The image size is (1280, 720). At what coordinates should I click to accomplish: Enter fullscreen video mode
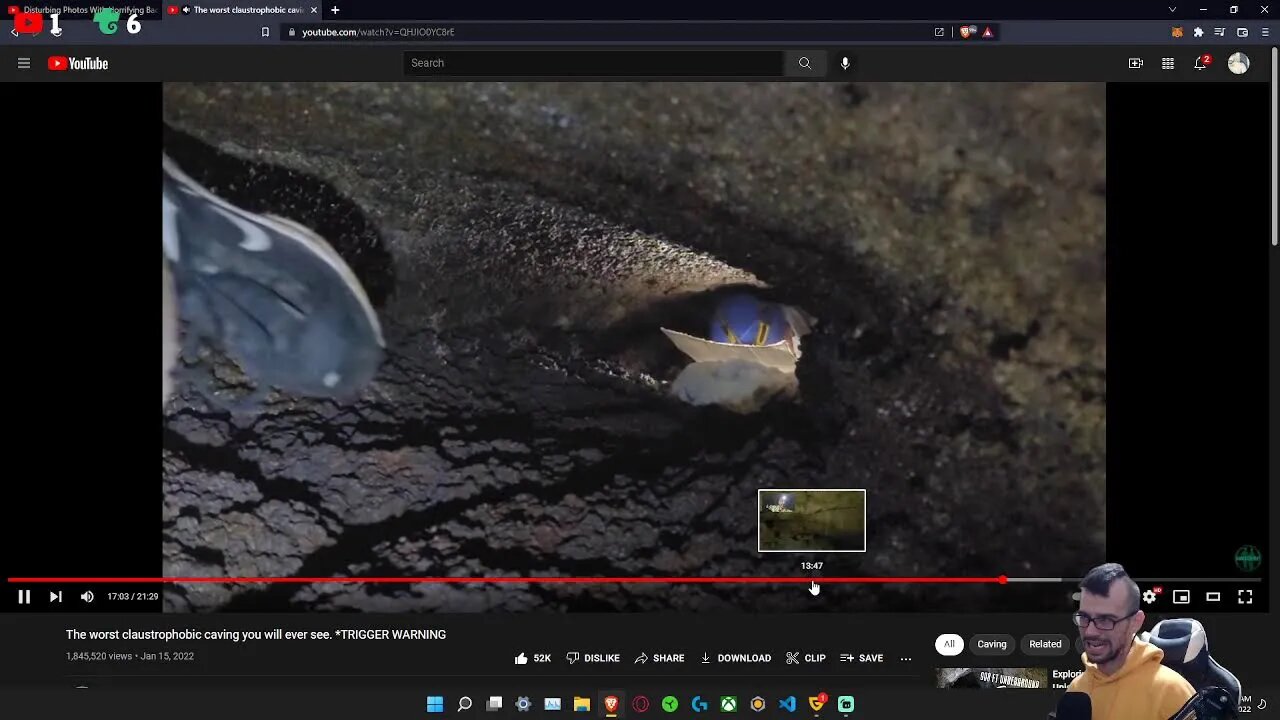click(1245, 597)
